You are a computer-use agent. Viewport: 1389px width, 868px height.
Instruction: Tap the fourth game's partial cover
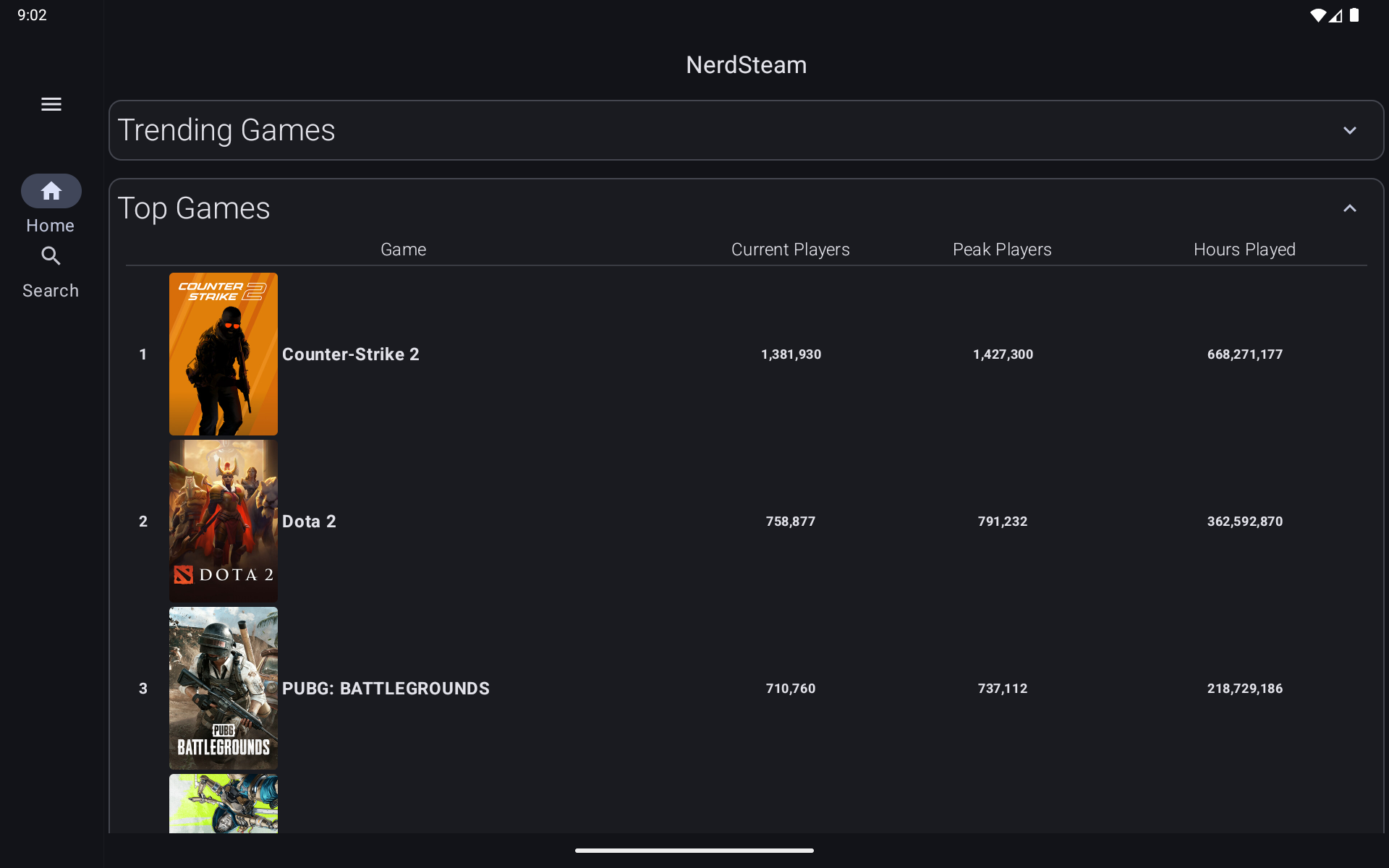223,803
